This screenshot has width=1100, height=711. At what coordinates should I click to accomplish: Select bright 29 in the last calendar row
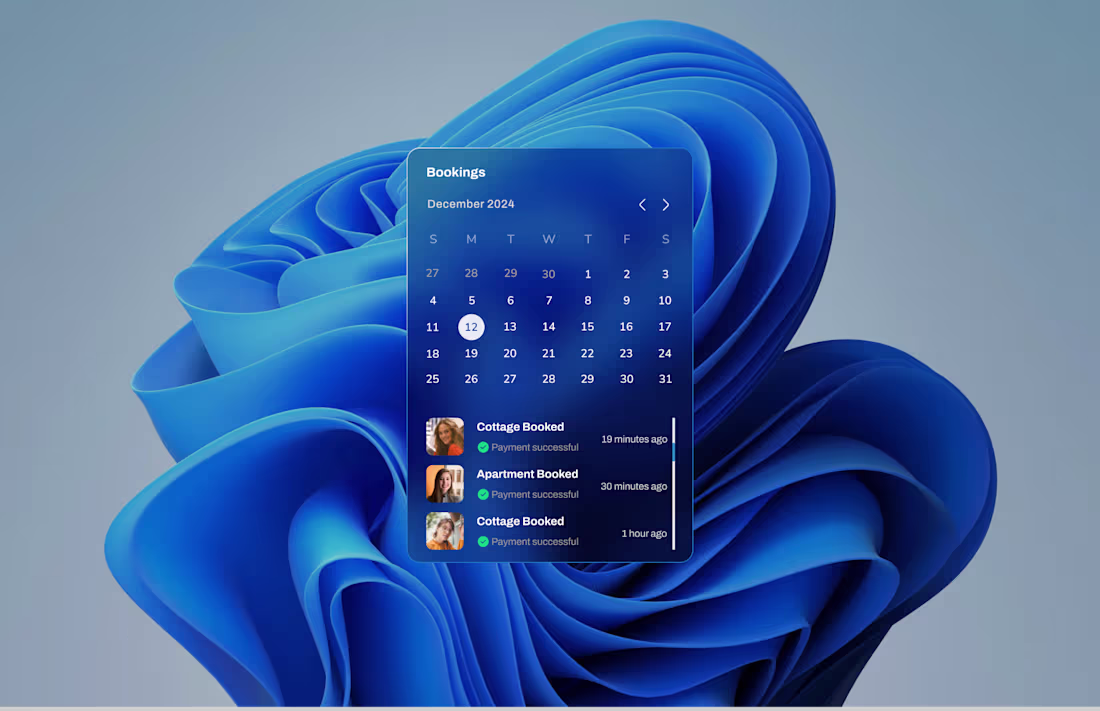pyautogui.click(x=588, y=379)
